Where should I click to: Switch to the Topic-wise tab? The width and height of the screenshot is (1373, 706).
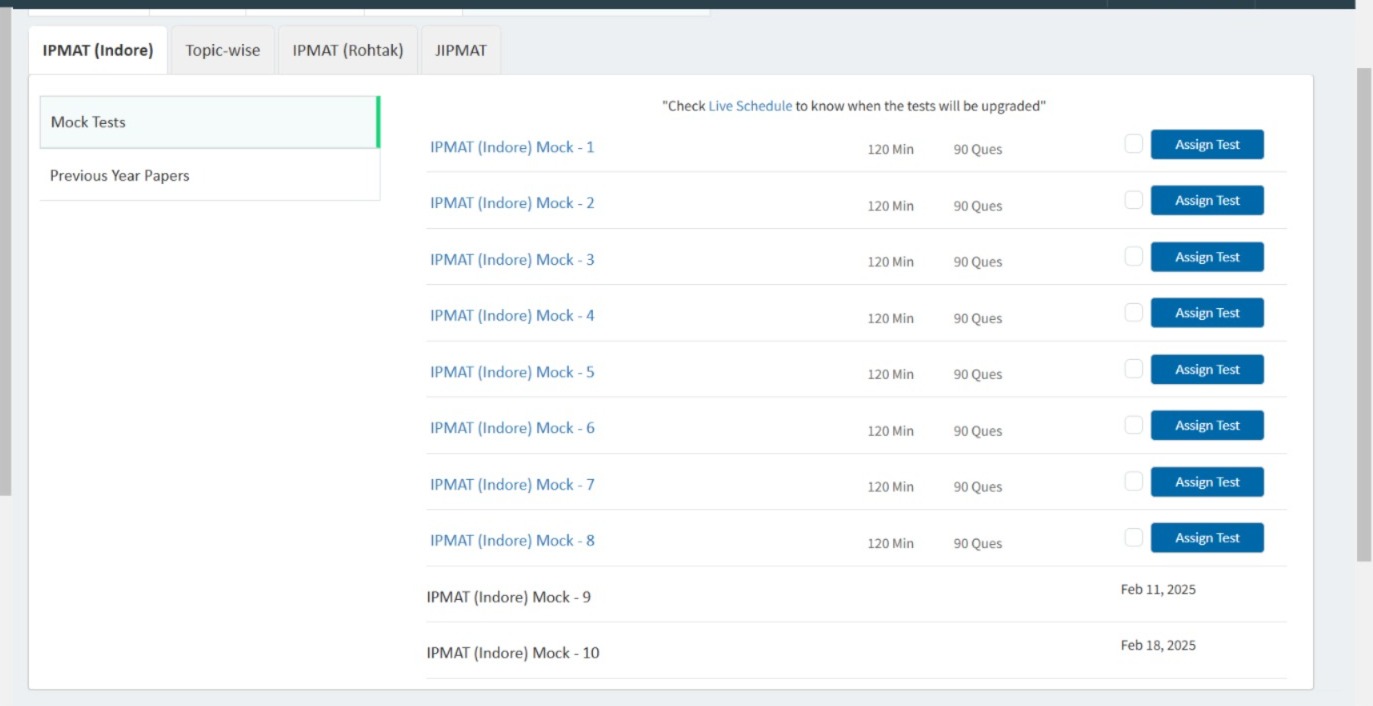tap(222, 50)
